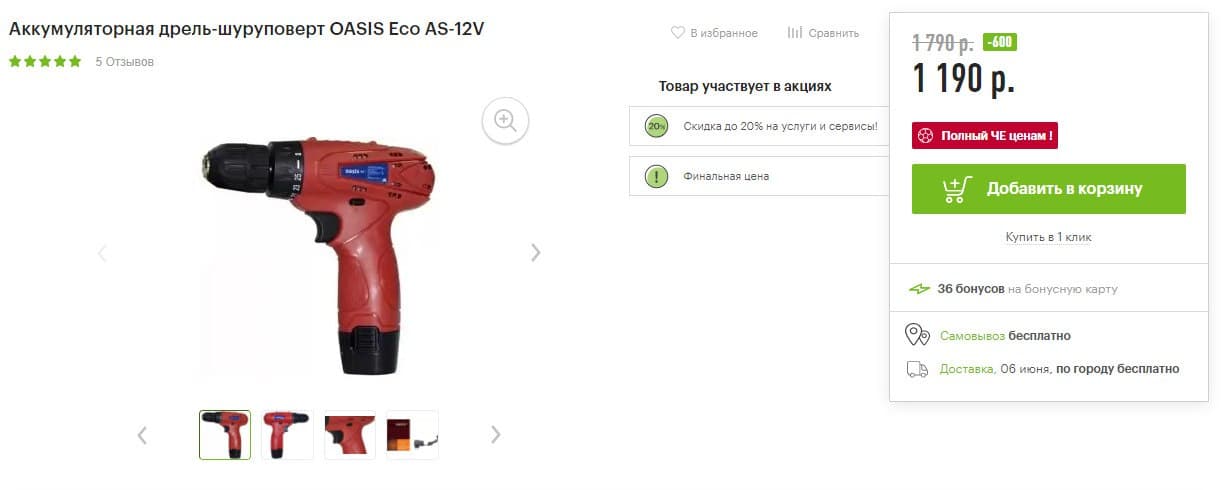Viewport: 1225px width, 490px height.
Task: Click the green 20% discount badge icon
Action: (x=656, y=126)
